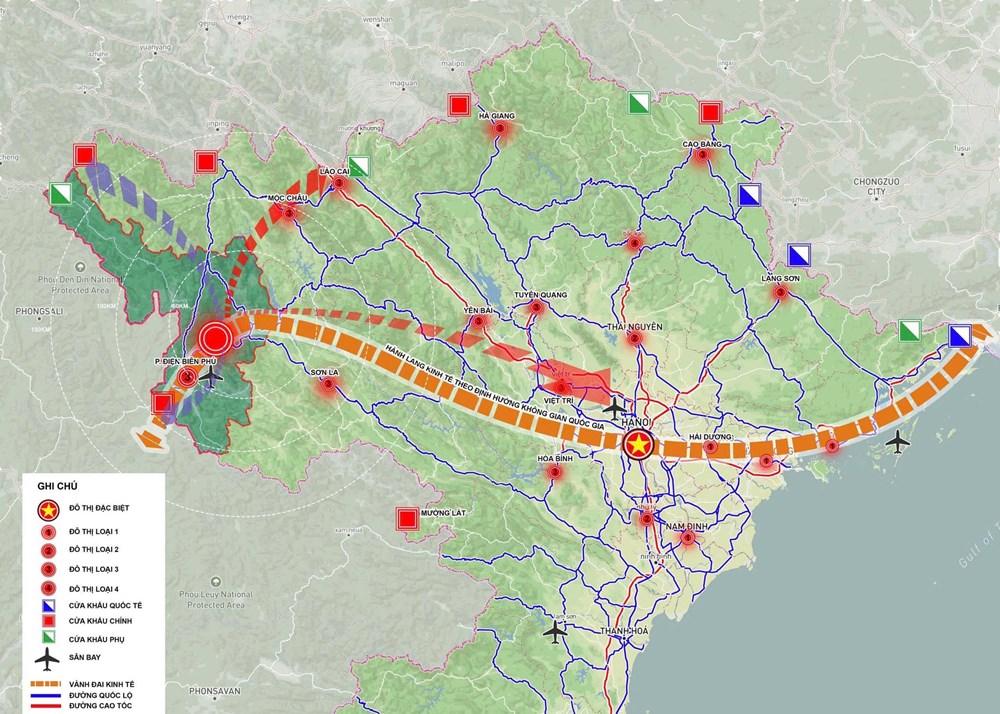Click the Lào Cai city marker
Screen dimensions: 1000x714
coord(339,184)
